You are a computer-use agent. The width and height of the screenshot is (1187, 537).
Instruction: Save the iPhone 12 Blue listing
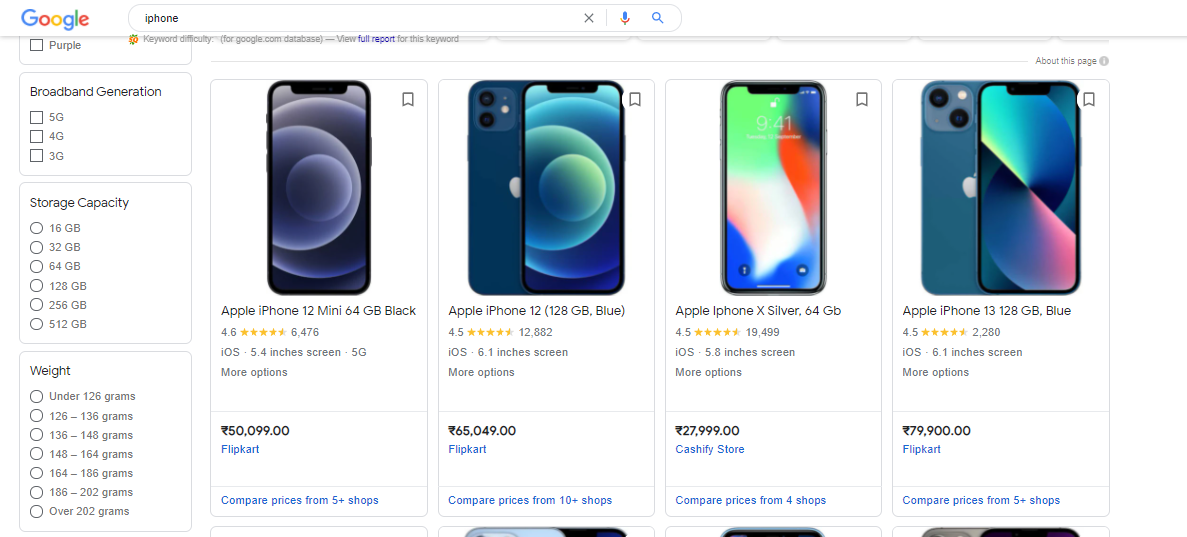634,99
